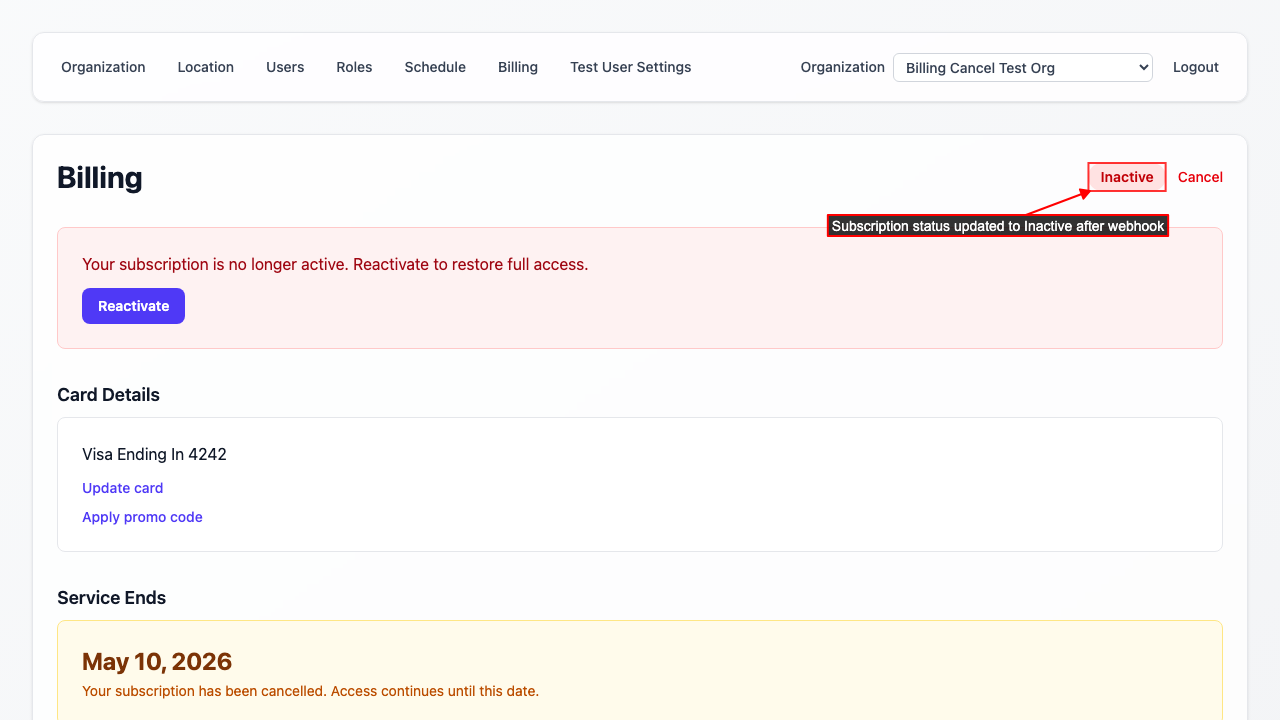The height and width of the screenshot is (720, 1280).
Task: Open the Schedule view
Action: (434, 67)
